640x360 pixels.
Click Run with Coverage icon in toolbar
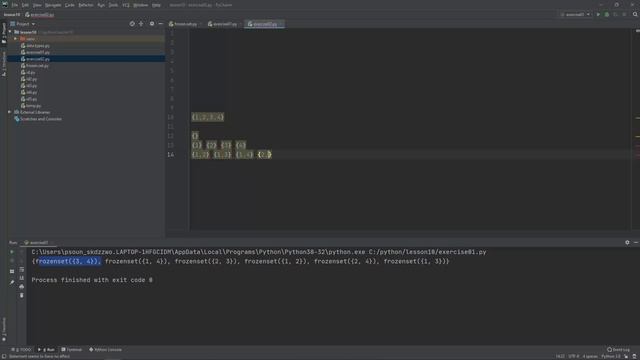click(x=616, y=14)
